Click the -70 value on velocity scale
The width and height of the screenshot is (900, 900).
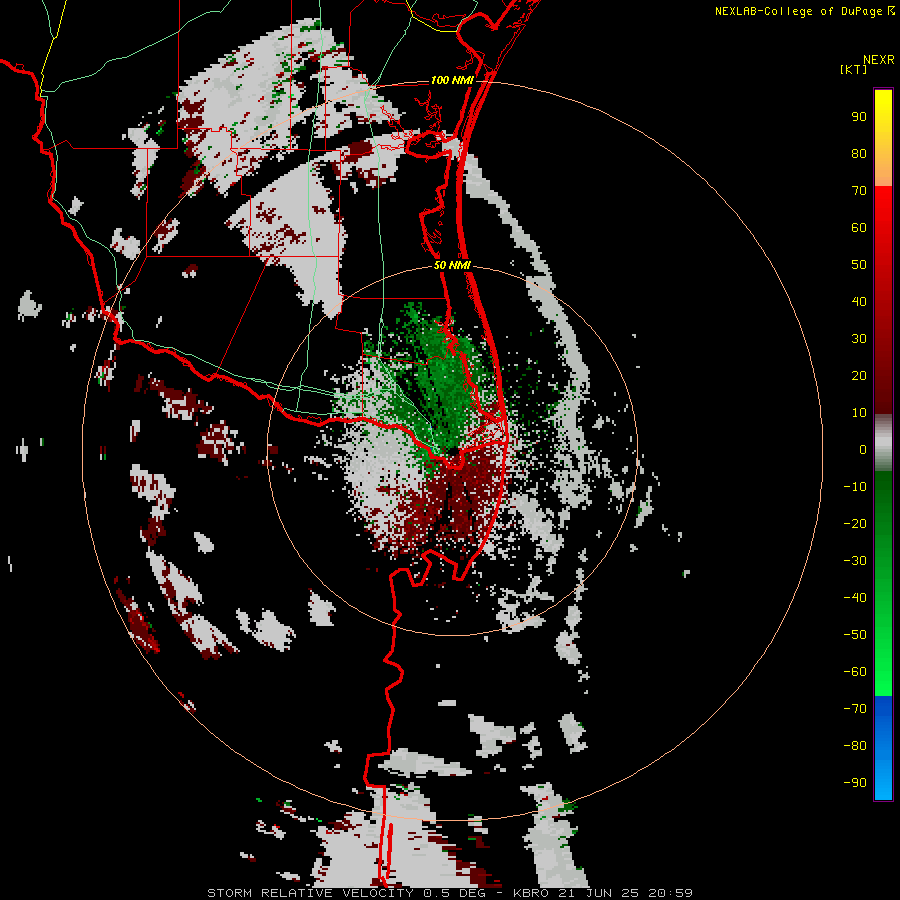click(x=855, y=709)
